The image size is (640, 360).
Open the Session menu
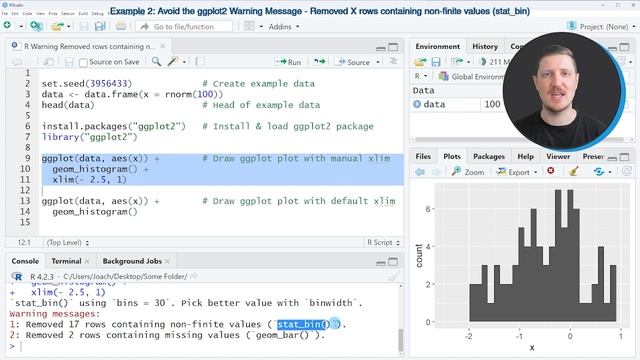click(x=68, y=13)
